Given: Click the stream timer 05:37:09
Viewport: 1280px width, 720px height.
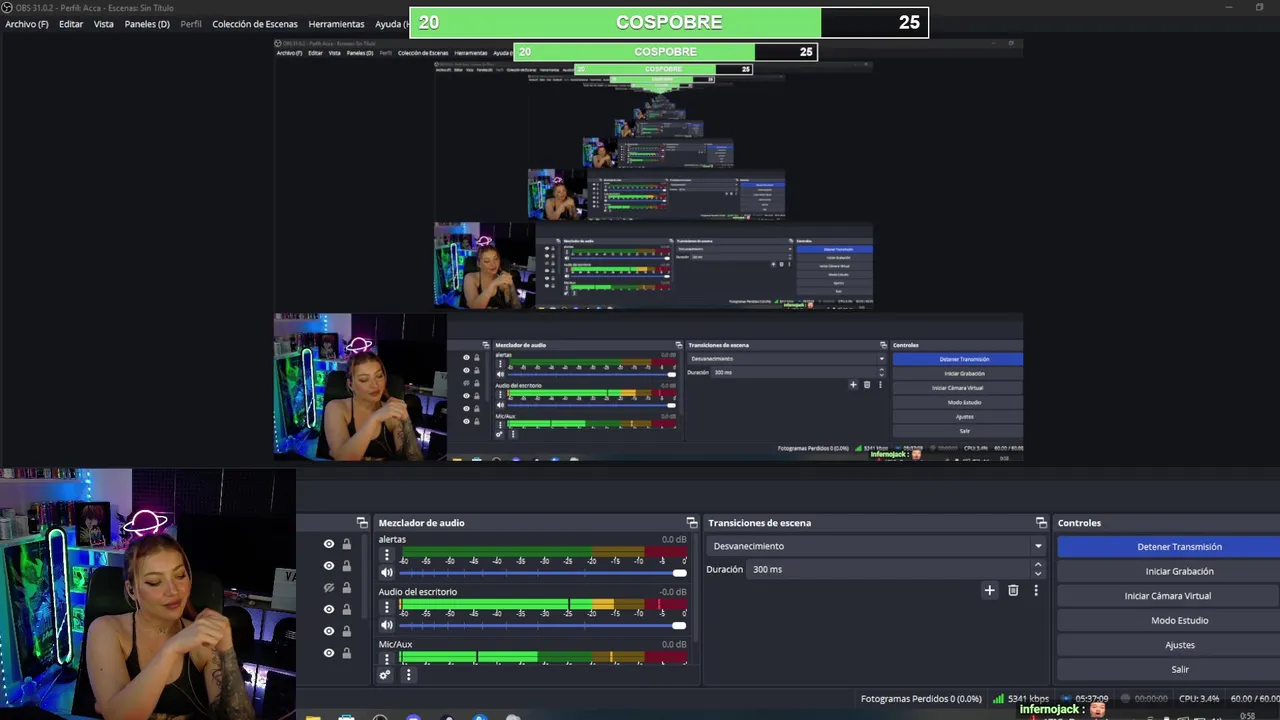Looking at the screenshot, I should pyautogui.click(x=1085, y=699).
